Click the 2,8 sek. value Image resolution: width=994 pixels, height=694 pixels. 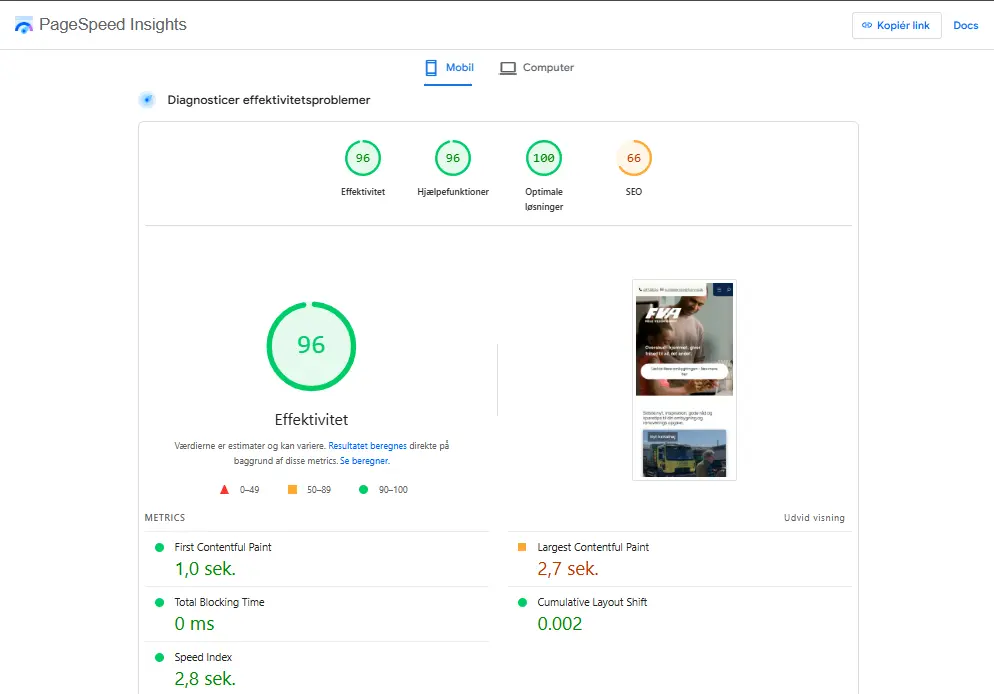pyautogui.click(x=205, y=679)
